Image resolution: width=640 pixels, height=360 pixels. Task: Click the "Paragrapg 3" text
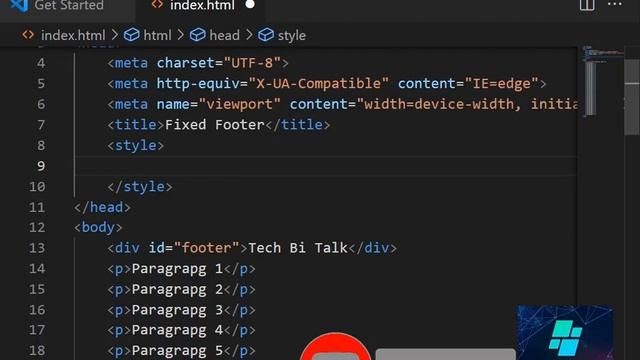[177, 310]
